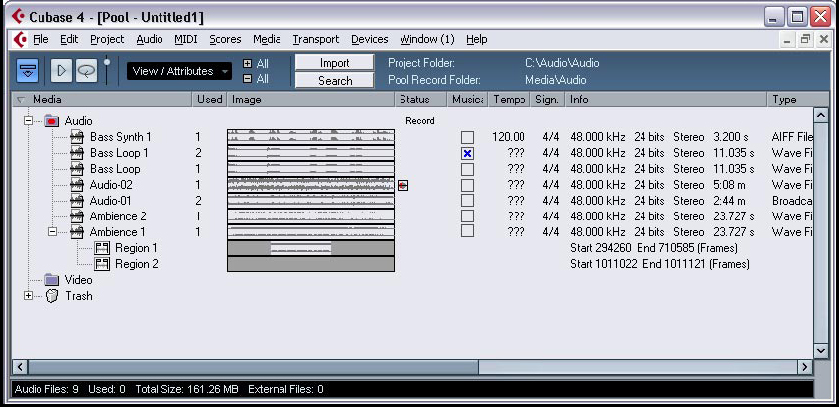Open the File menu

click(x=41, y=40)
